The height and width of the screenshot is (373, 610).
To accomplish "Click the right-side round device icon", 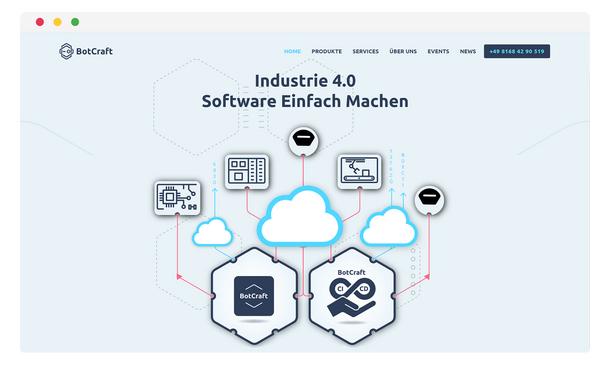I will coord(429,200).
